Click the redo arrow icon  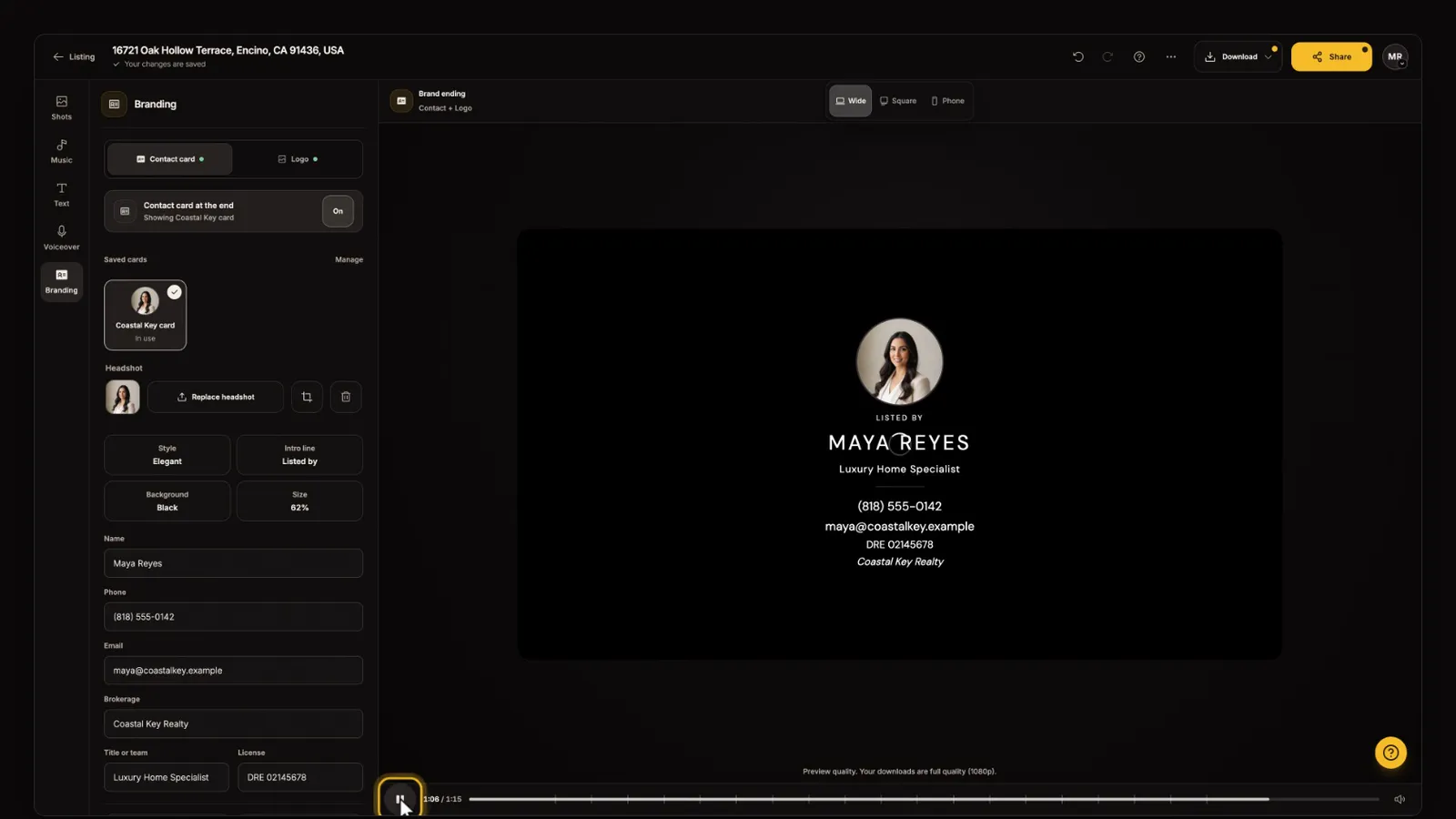1107,56
